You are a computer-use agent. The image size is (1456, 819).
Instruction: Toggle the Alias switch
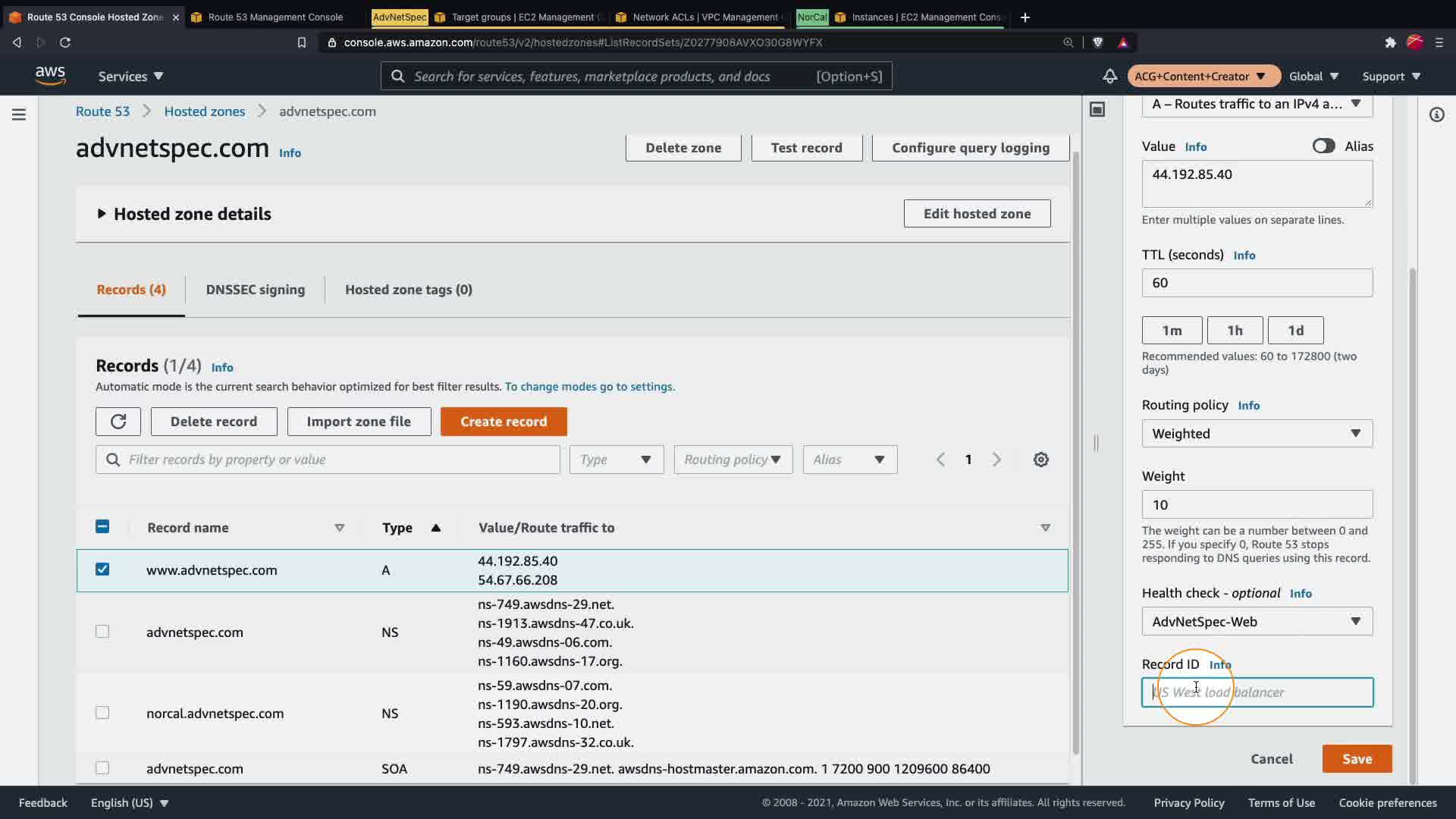(1323, 146)
